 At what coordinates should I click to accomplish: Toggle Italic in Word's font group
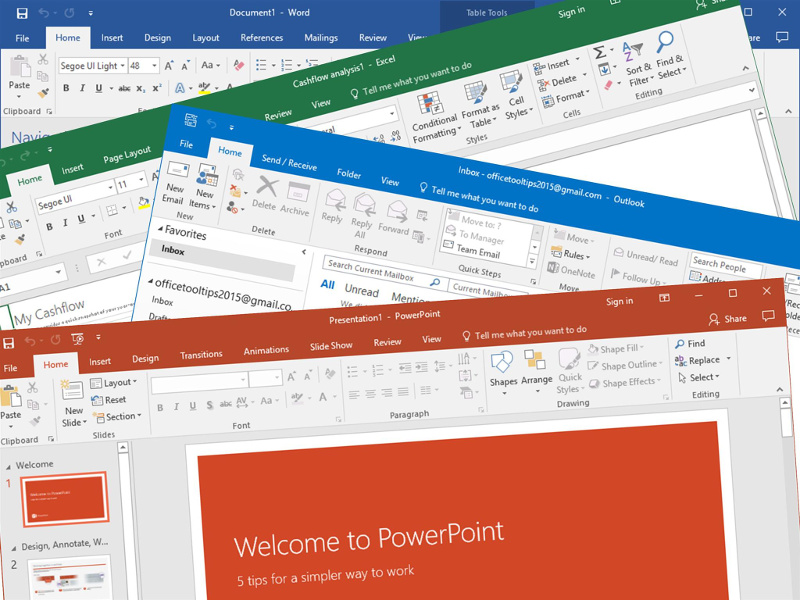click(x=81, y=88)
